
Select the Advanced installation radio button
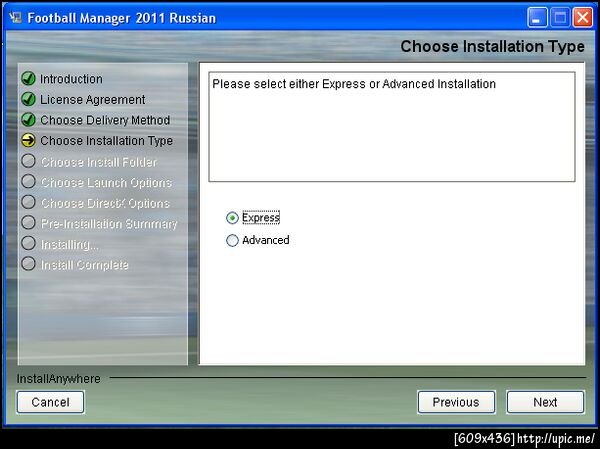coord(232,240)
